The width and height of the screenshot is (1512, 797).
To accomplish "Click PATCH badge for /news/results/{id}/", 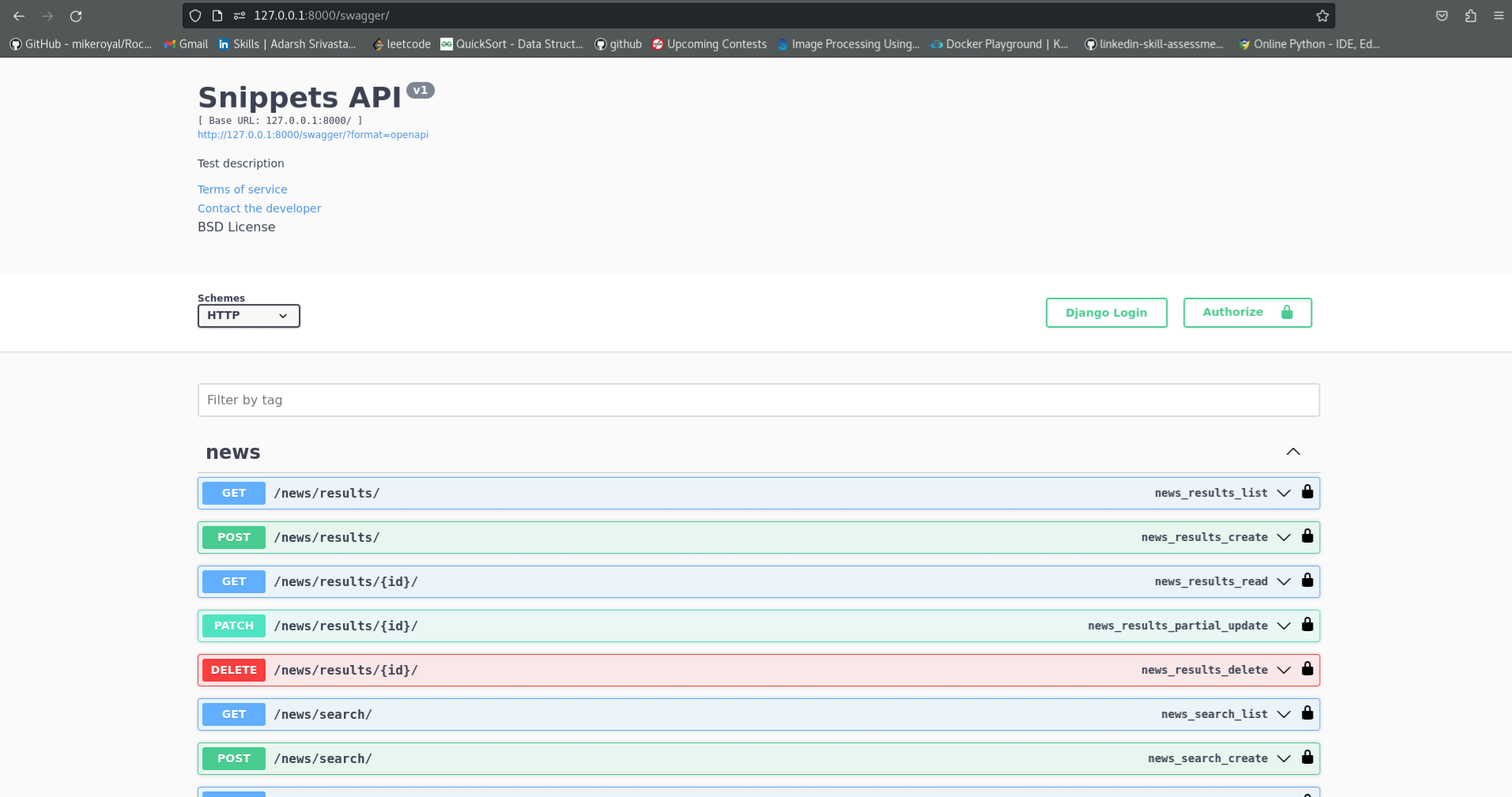I will pyautogui.click(x=234, y=626).
